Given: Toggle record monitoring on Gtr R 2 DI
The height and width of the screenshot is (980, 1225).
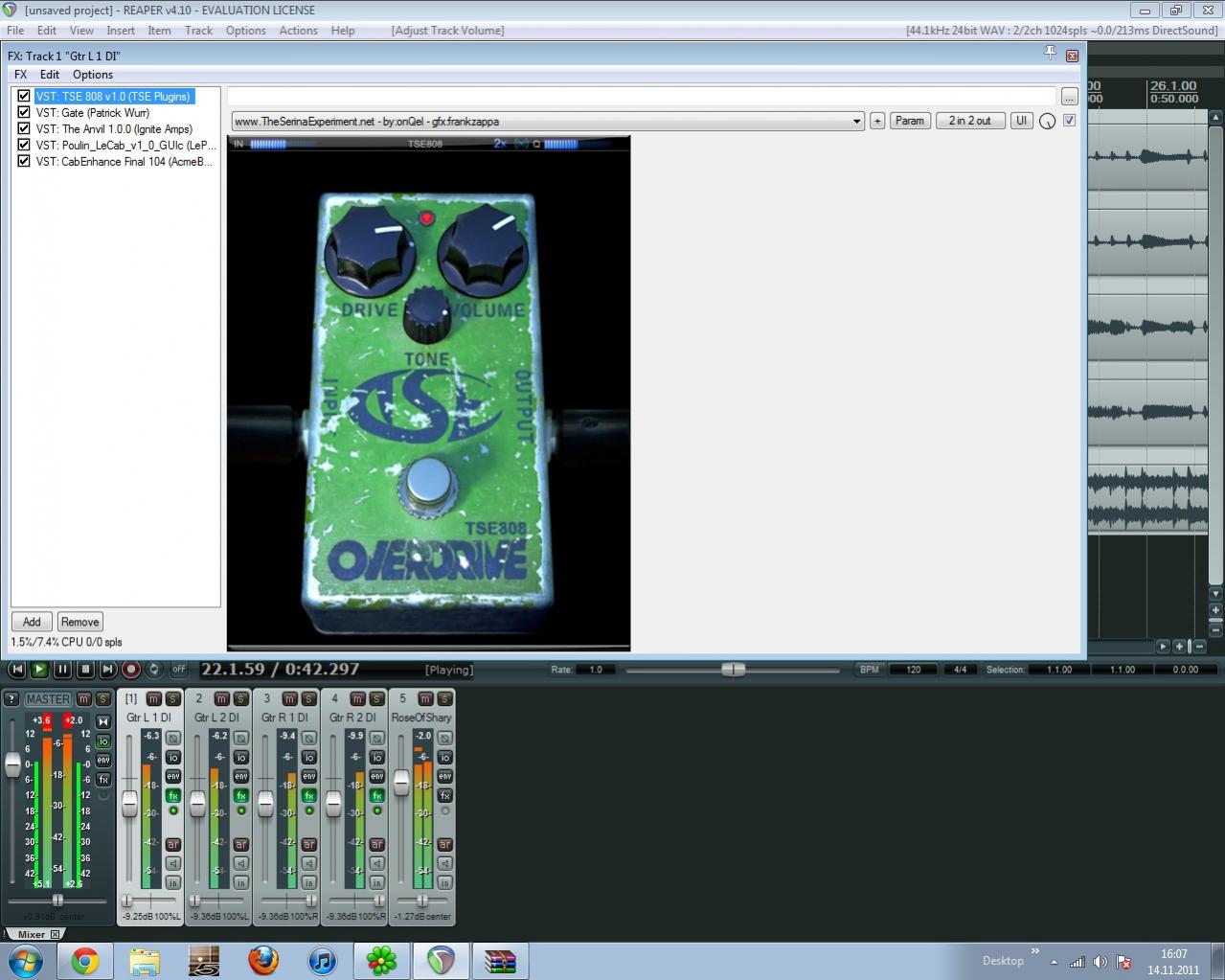Looking at the screenshot, I should point(377,864).
